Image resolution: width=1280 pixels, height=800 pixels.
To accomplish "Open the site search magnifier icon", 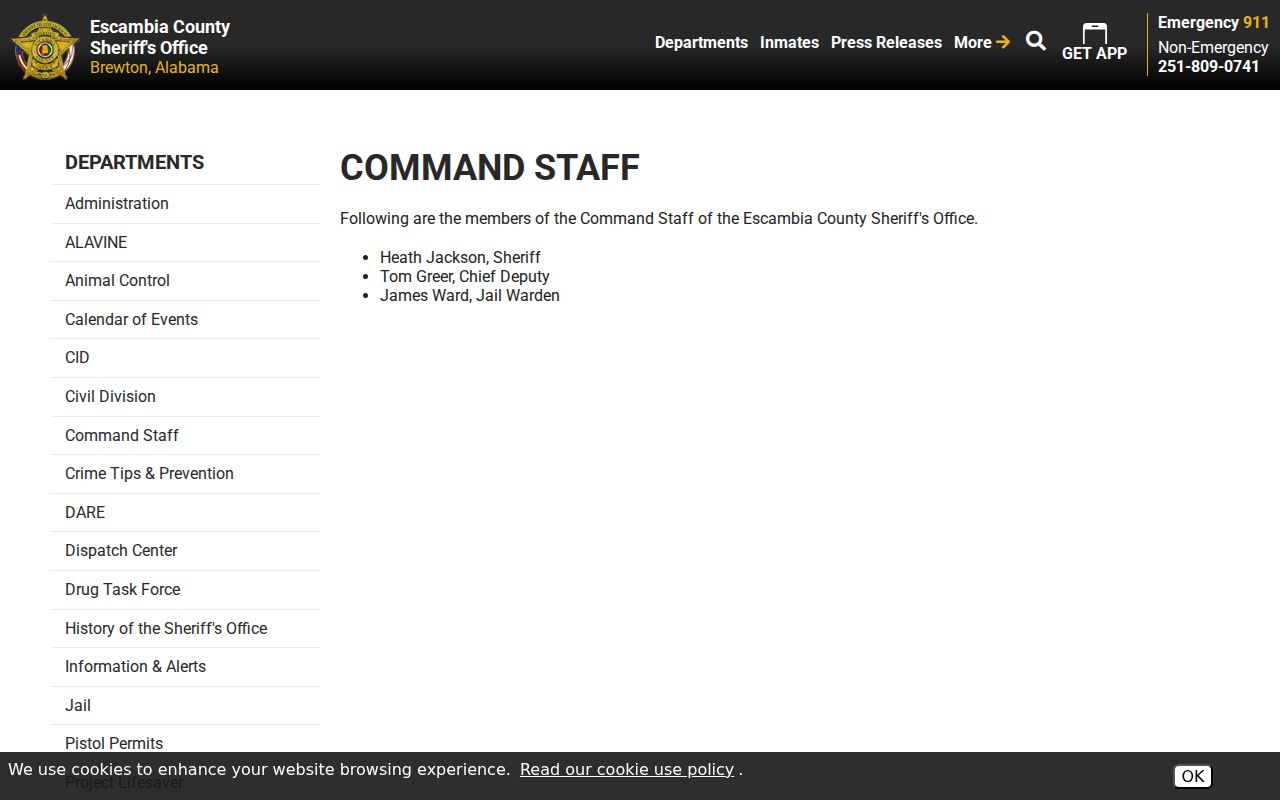I will [1036, 41].
